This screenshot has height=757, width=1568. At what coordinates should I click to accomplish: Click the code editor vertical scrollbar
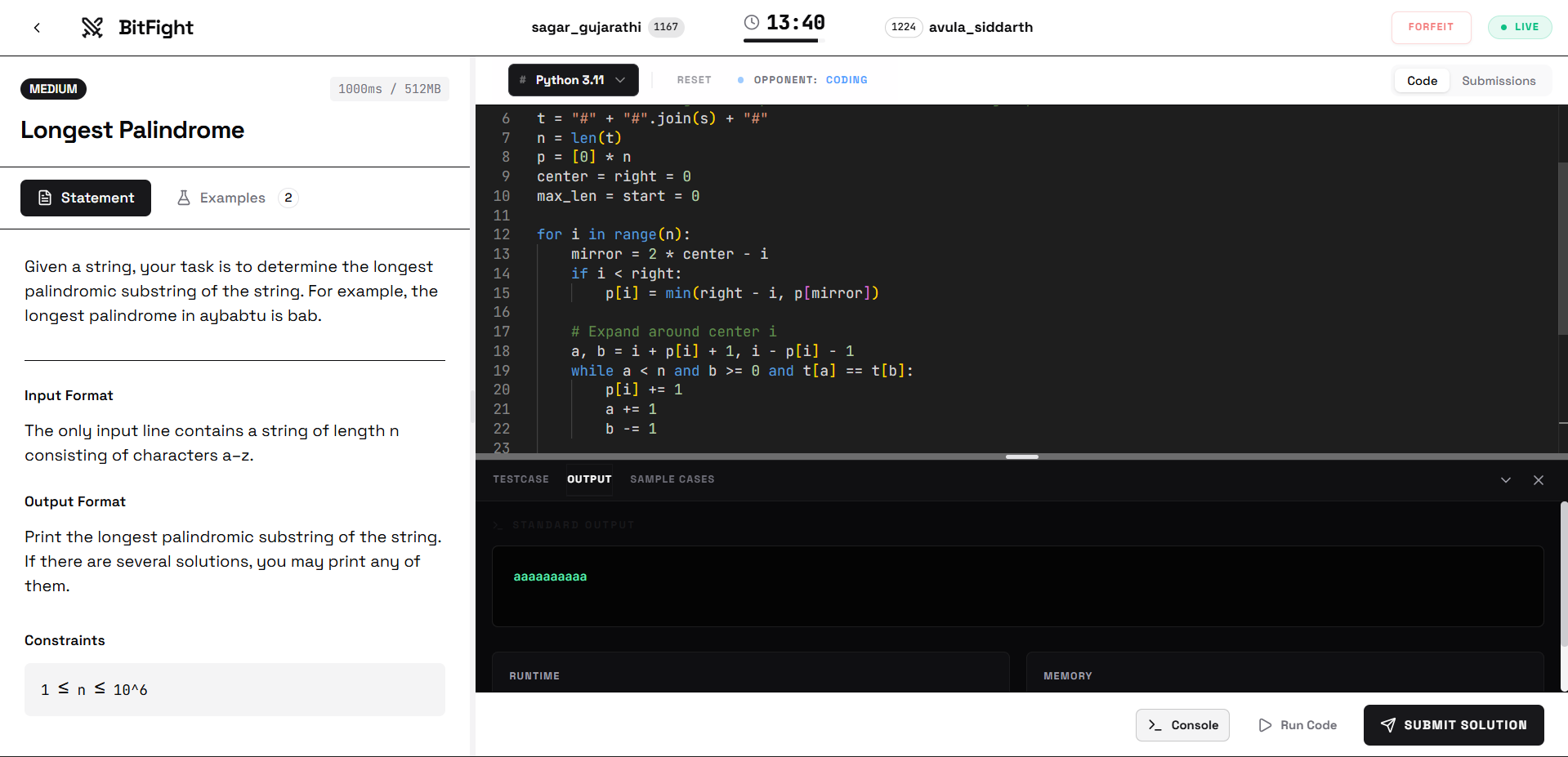[x=1562, y=248]
